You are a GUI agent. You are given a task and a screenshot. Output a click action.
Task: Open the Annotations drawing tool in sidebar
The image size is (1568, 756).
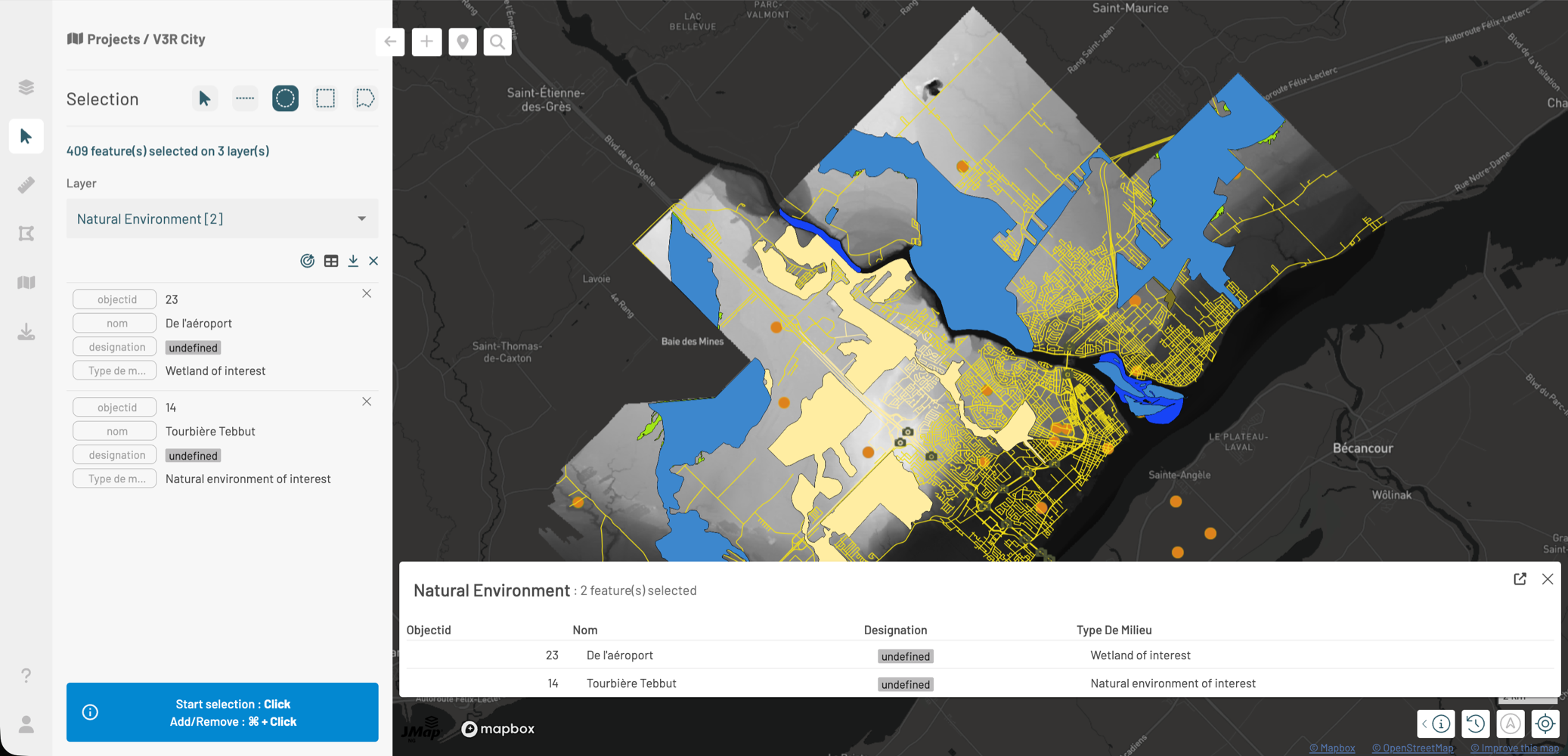(x=26, y=234)
